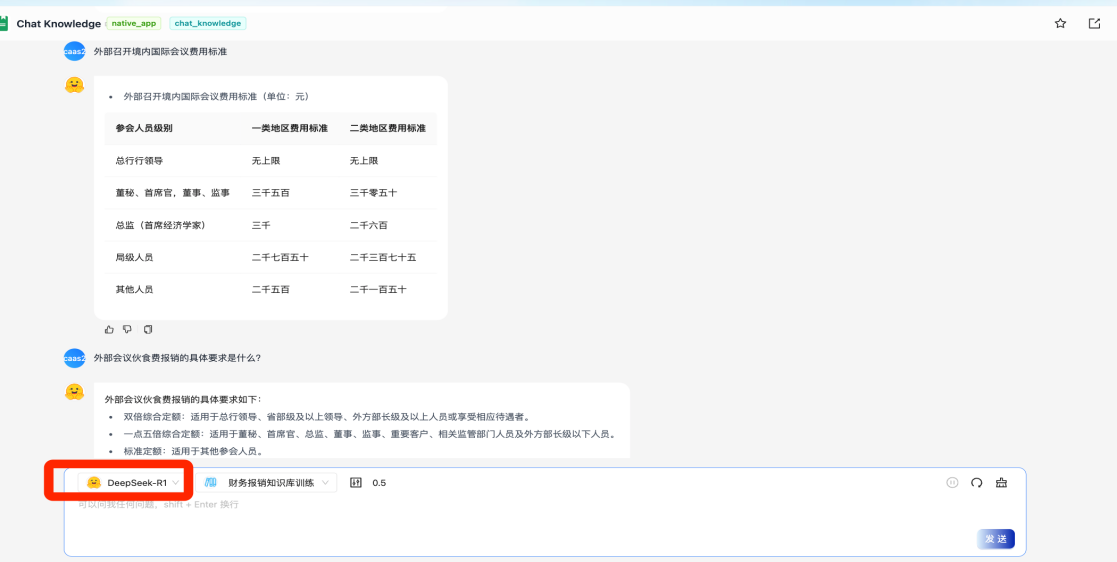Click the 二千七百五十 value cell
This screenshot has height=562, width=1117.
tap(280, 257)
